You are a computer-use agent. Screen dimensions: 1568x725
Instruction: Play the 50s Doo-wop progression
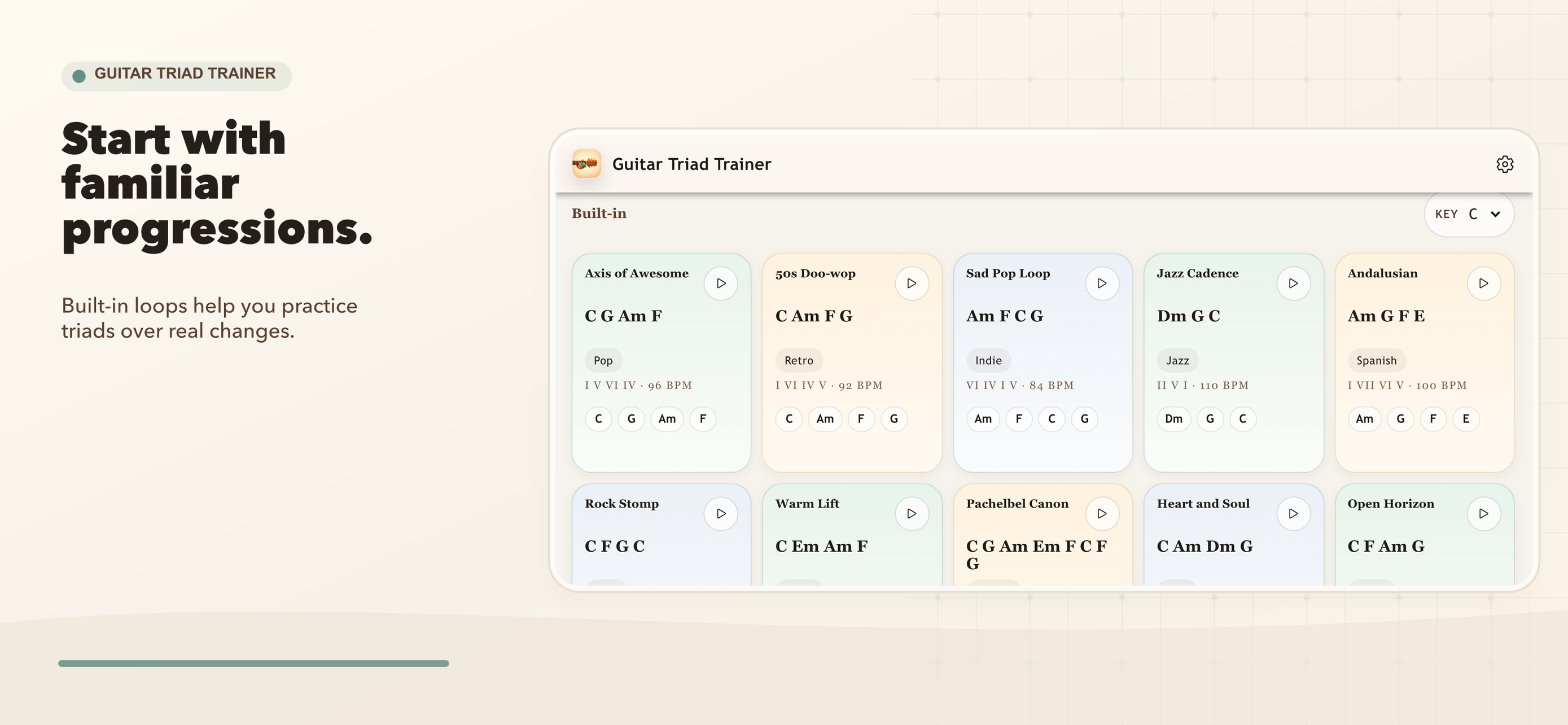[912, 283]
